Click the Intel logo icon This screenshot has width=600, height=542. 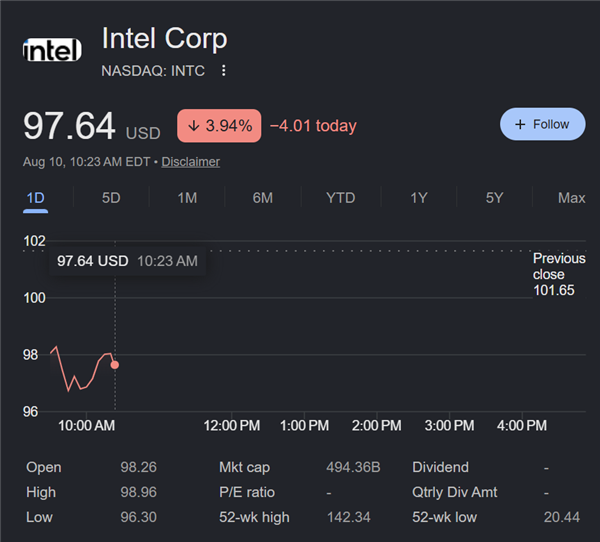coord(52,50)
